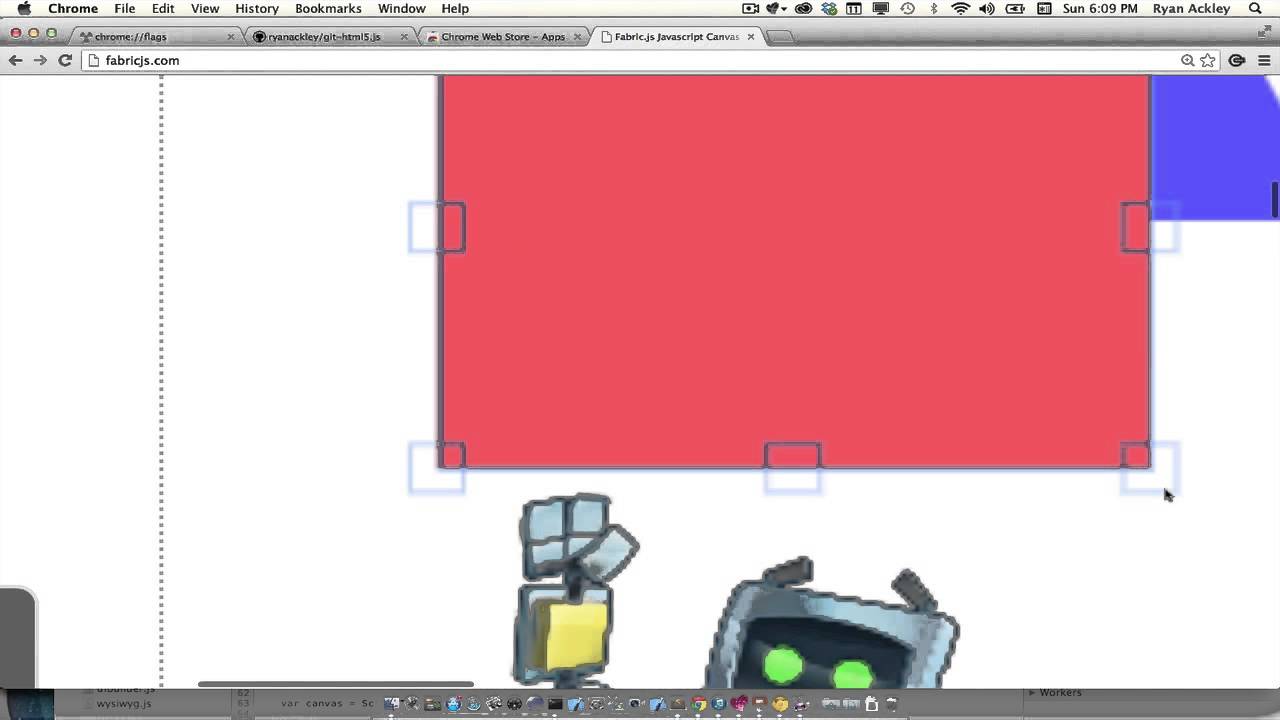Close the Fabric.js Javascript Canvas tab
Screen dimensions: 1280x720
coord(750,37)
